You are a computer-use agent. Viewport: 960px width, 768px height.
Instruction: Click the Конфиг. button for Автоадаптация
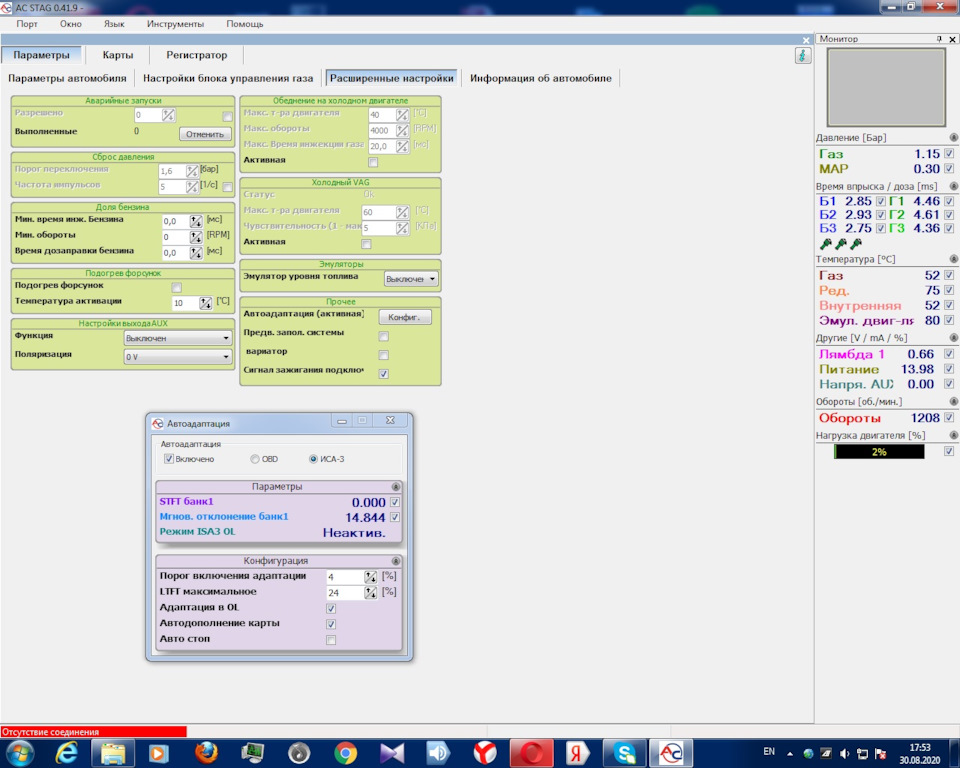point(405,317)
